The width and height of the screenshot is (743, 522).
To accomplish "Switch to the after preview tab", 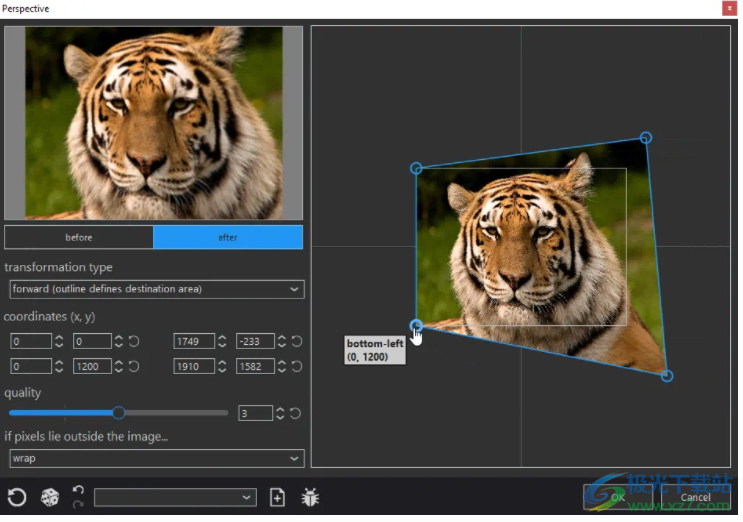I will 228,237.
